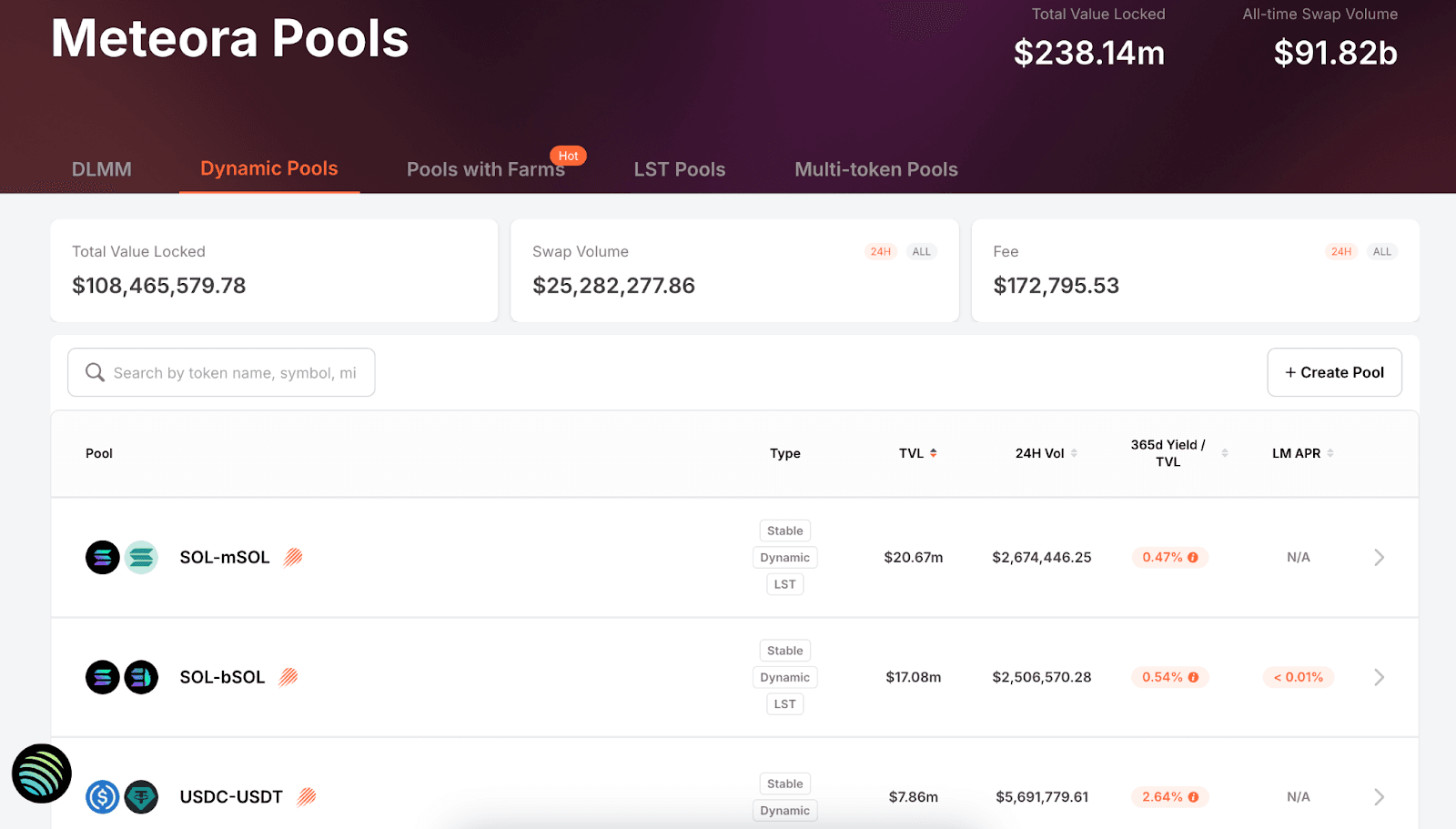Click the $91.82b all-time swap volume

pyautogui.click(x=1336, y=53)
